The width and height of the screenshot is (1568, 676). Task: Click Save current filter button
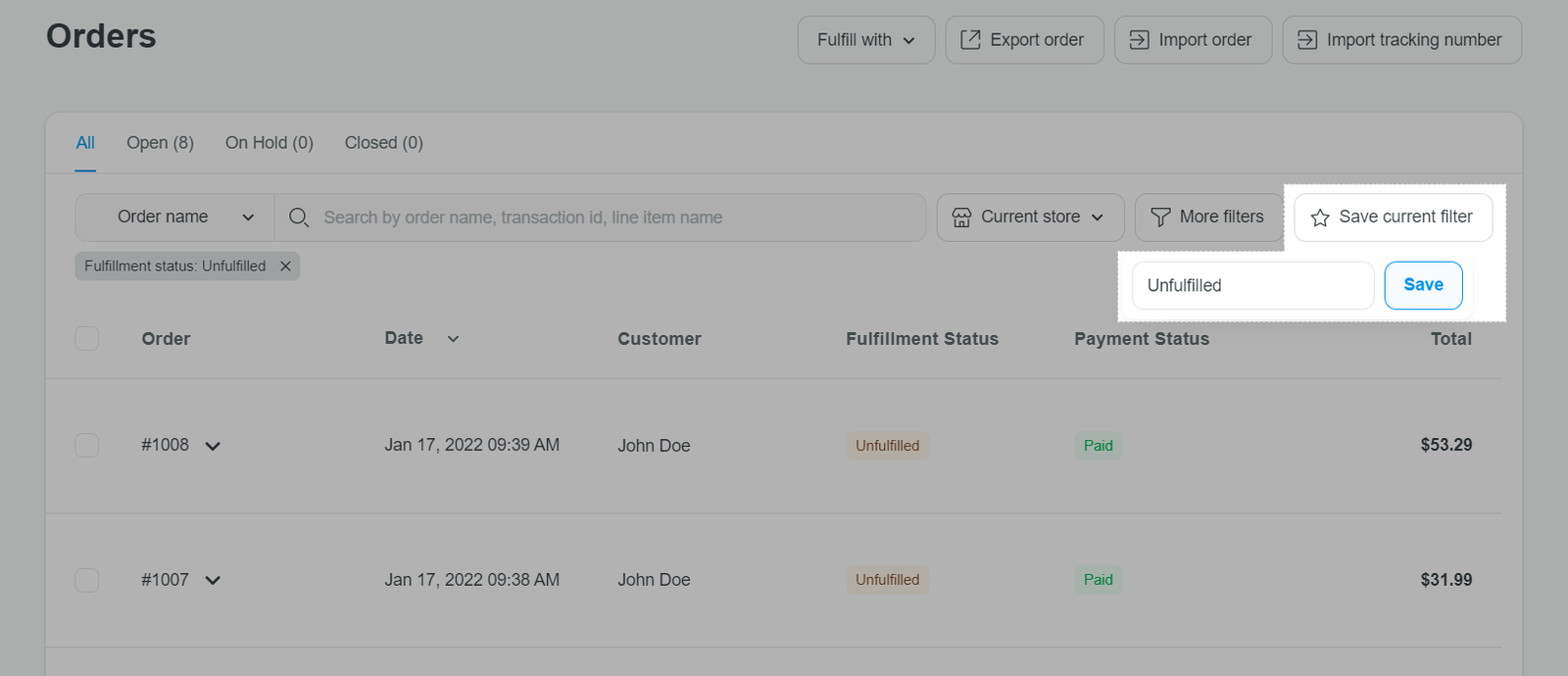(1393, 217)
